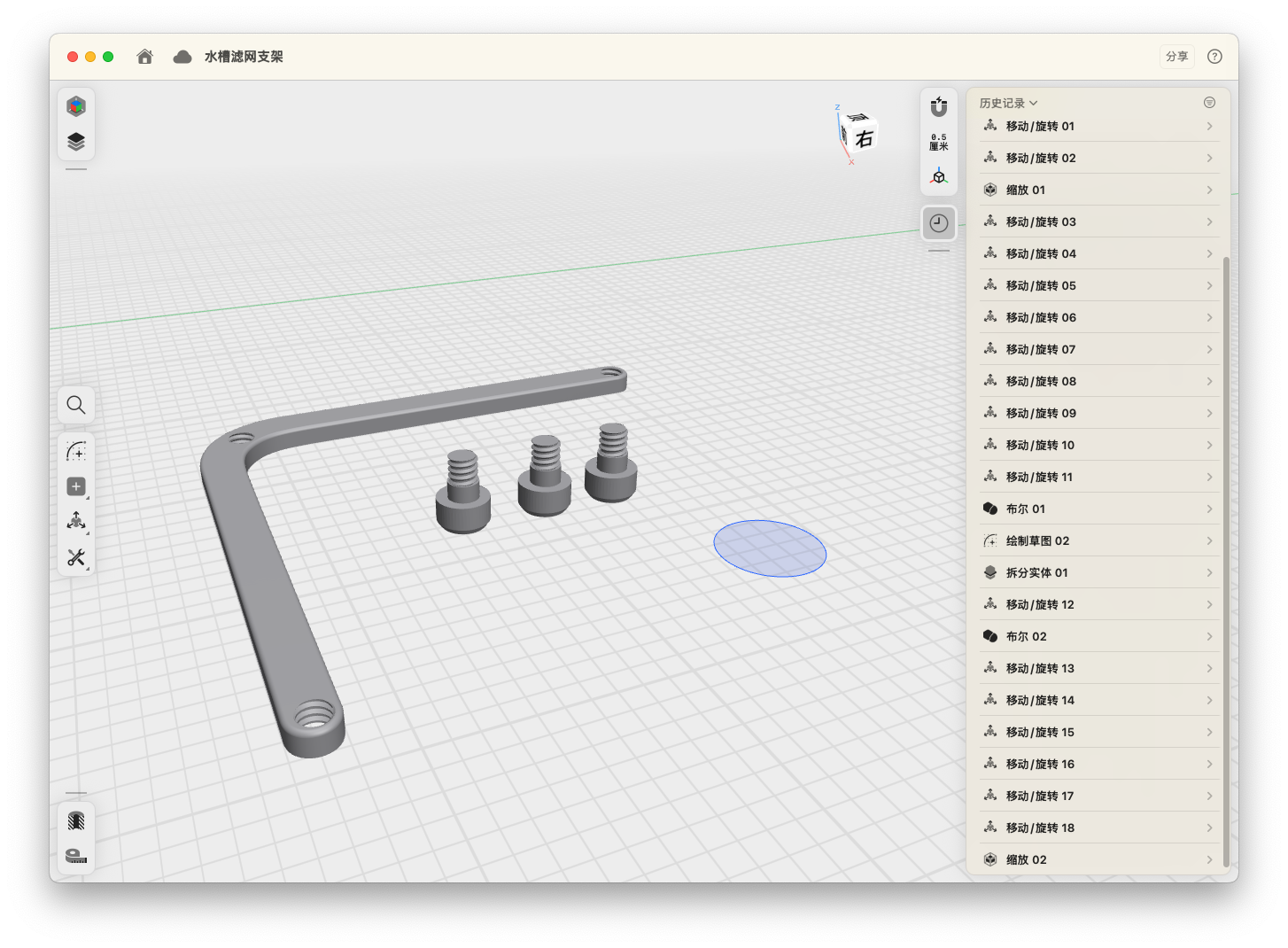Screen dimensions: 1288x948
Task: Select the add shape plus tool
Action: 76,486
